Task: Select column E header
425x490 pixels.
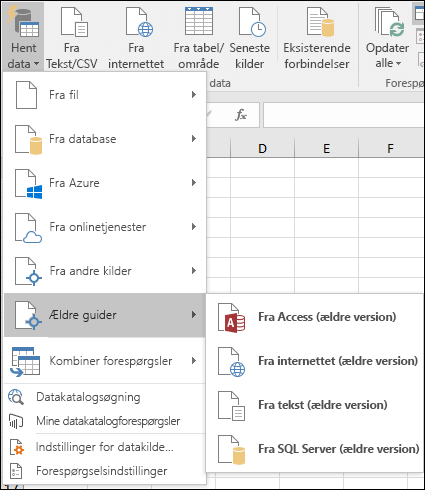Action: [326, 148]
